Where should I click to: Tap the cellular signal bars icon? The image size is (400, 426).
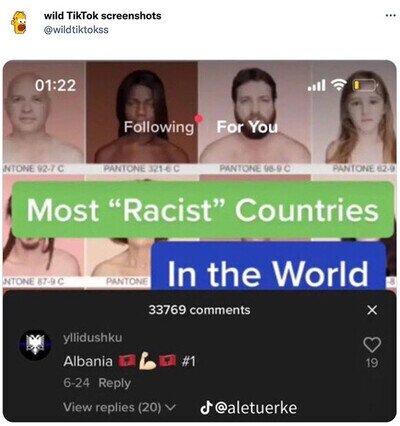point(317,86)
